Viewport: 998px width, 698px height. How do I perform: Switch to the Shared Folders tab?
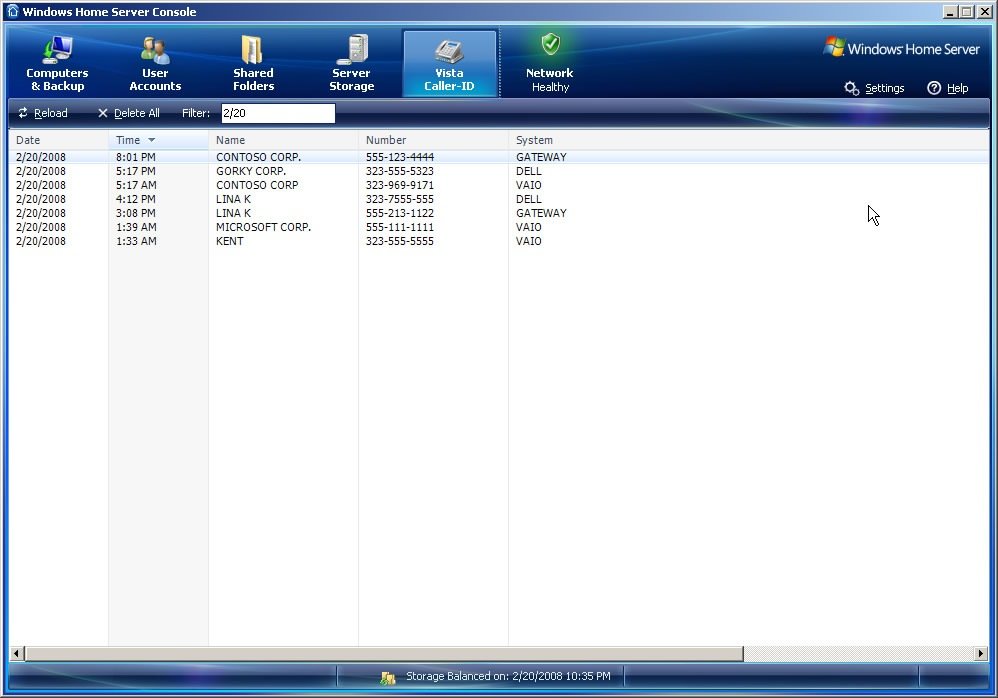[253, 64]
